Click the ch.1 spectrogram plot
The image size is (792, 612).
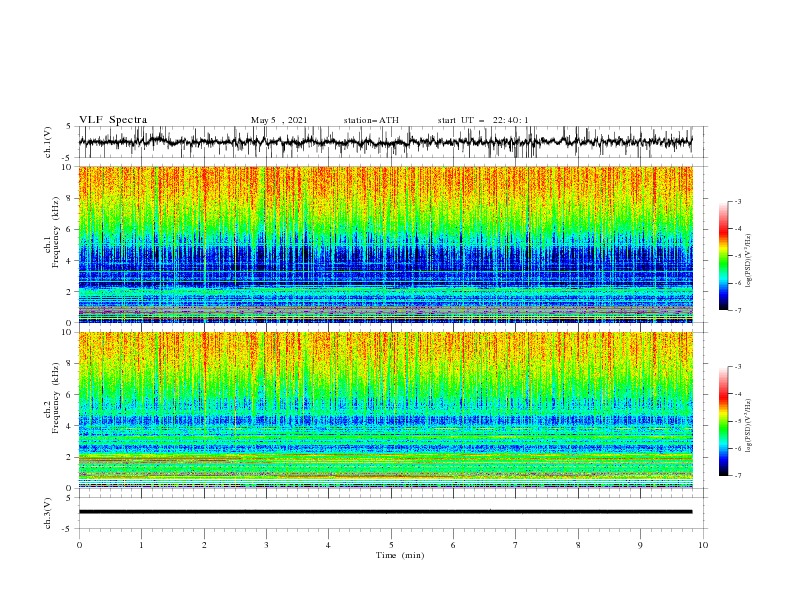coord(385,244)
